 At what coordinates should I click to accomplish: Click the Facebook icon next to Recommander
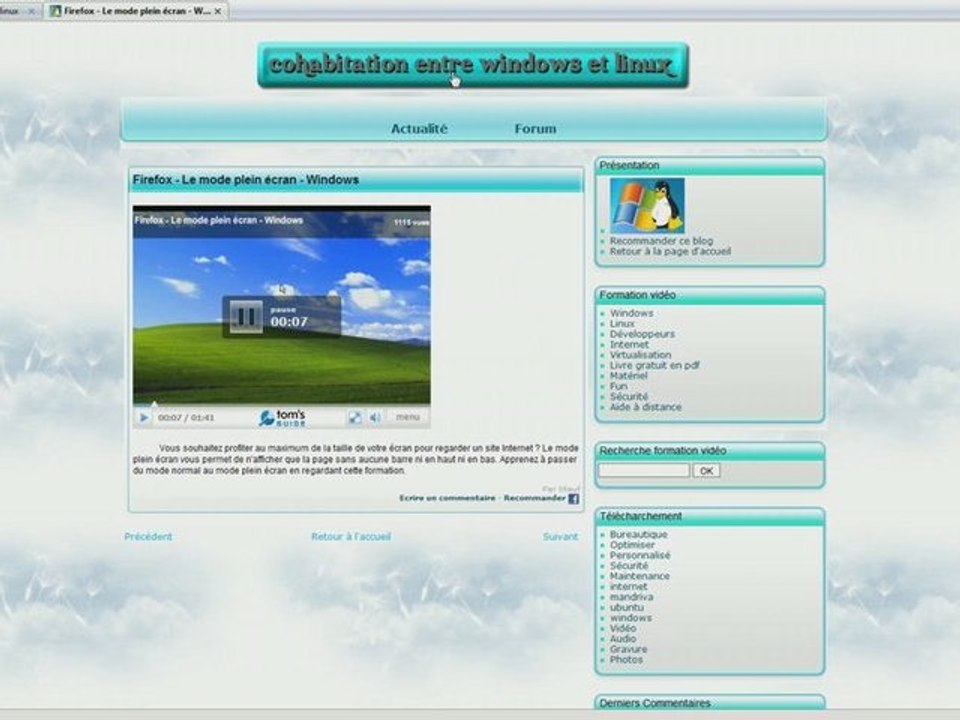[x=574, y=498]
